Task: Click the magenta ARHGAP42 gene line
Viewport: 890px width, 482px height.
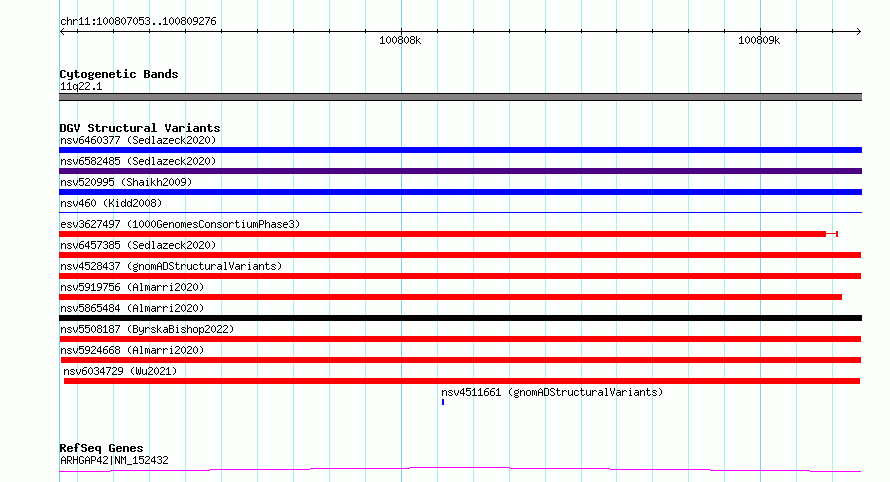Action: tap(460, 470)
